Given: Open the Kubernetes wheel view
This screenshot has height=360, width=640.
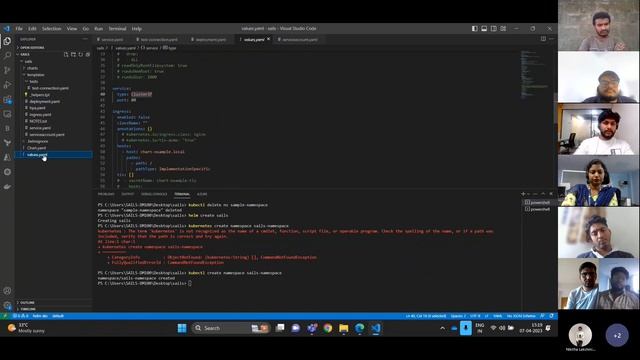Looking at the screenshot, I should tap(7, 172).
